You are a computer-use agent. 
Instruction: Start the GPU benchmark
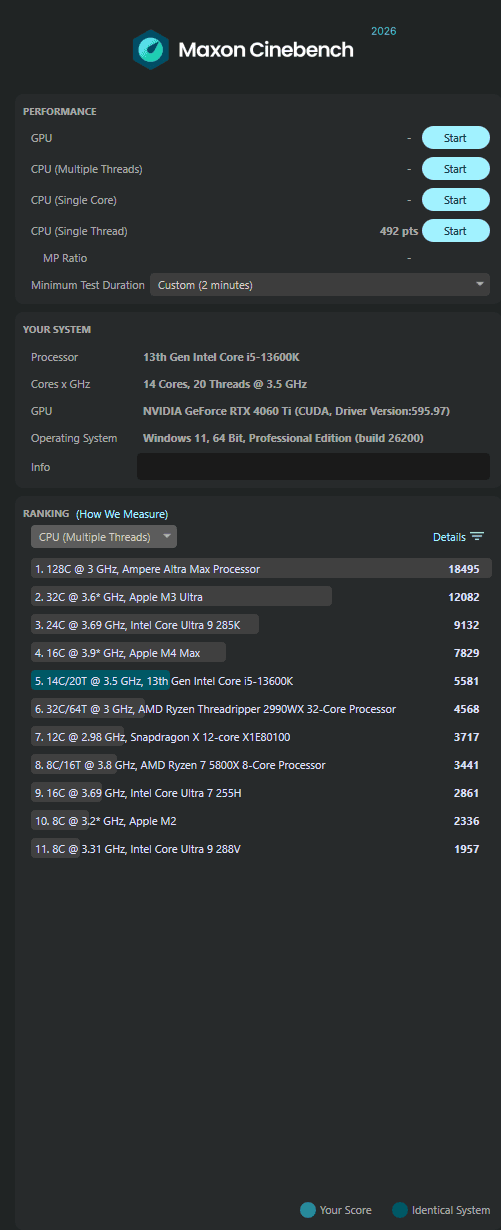pos(455,138)
